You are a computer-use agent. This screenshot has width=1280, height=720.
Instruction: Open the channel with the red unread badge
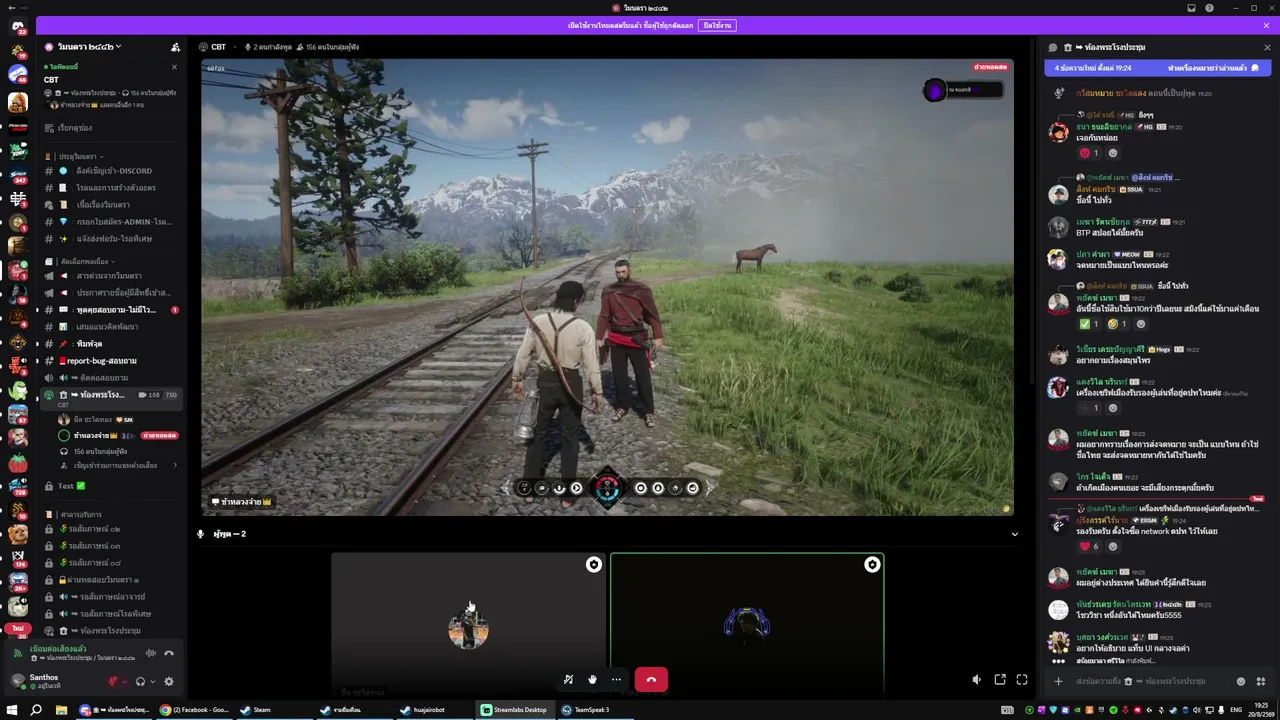click(110, 310)
